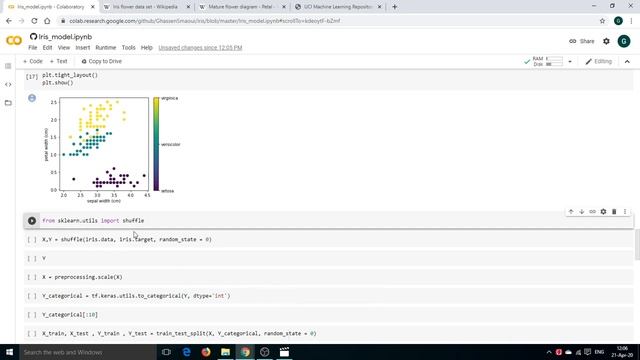
Task: Move cell up with arrow icon
Action: (x=571, y=211)
